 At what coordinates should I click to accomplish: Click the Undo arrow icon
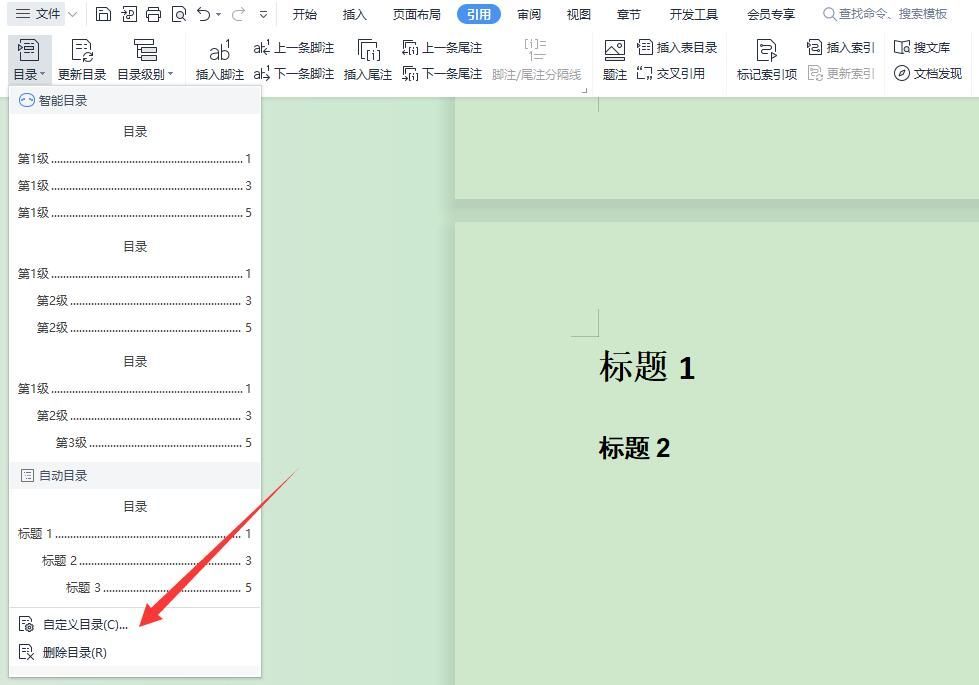pos(204,14)
